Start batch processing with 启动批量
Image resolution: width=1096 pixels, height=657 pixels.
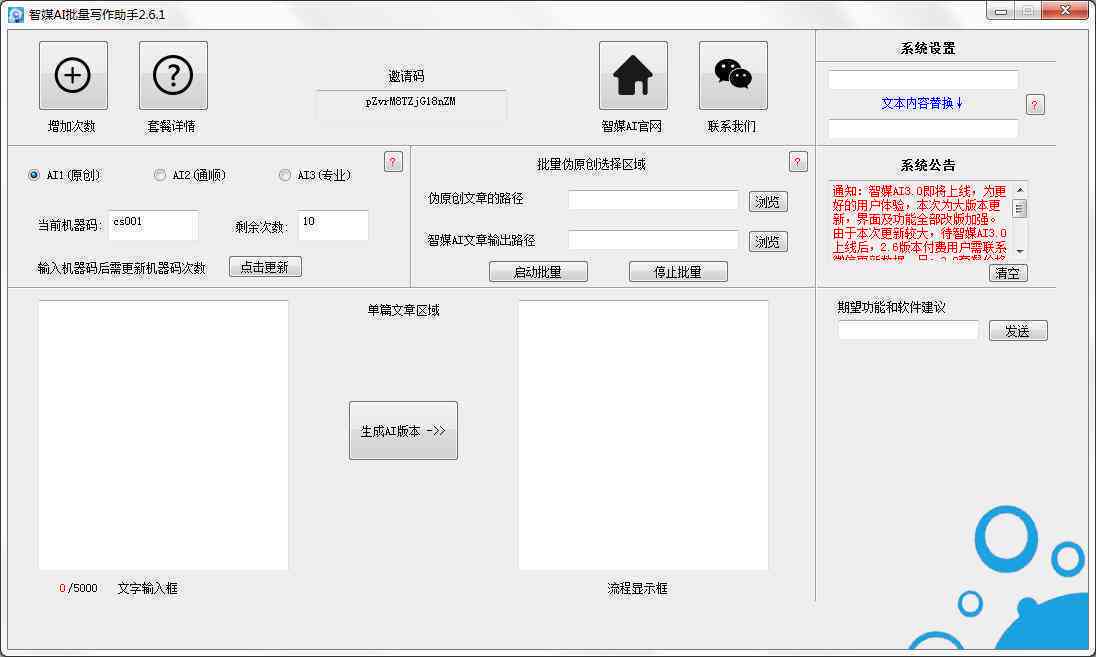click(538, 270)
